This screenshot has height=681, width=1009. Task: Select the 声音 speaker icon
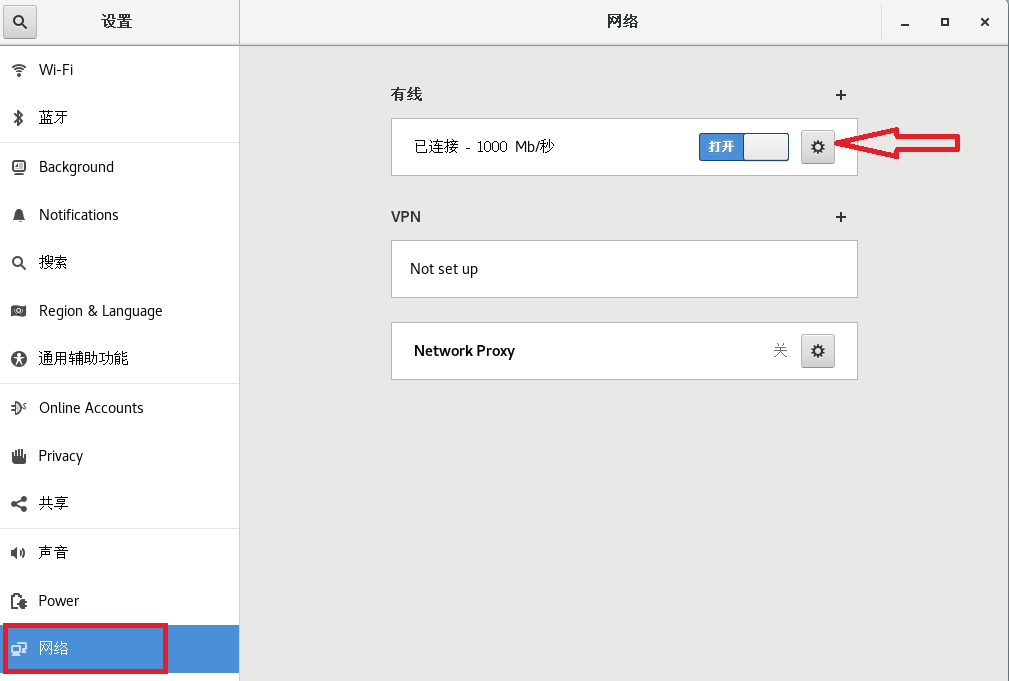[18, 551]
